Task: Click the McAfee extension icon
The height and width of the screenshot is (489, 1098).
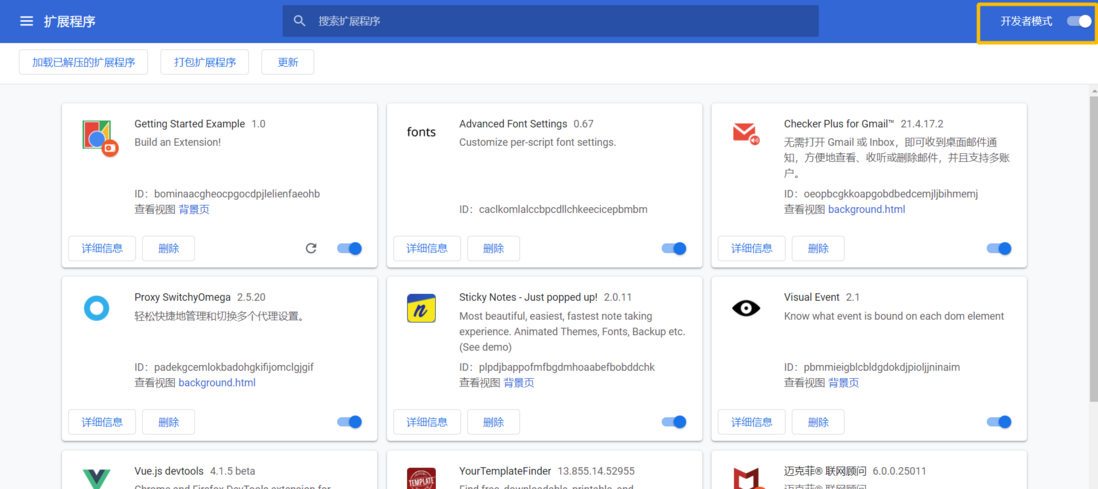Action: click(x=746, y=478)
